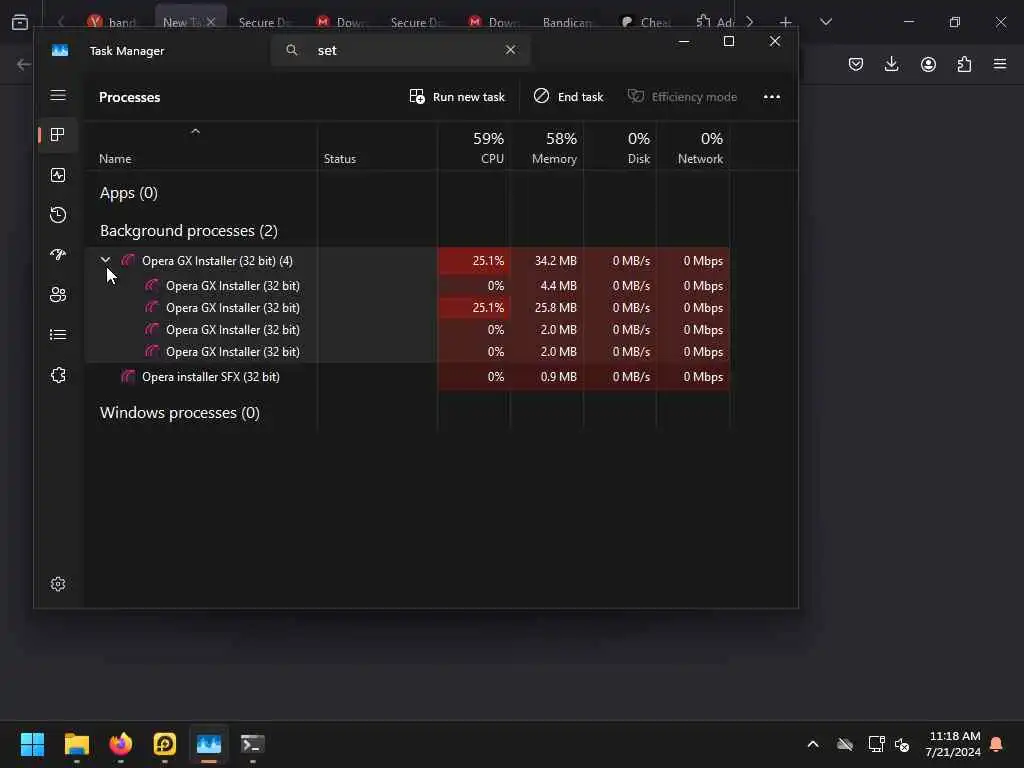Open the Windows Start menu

32,744
